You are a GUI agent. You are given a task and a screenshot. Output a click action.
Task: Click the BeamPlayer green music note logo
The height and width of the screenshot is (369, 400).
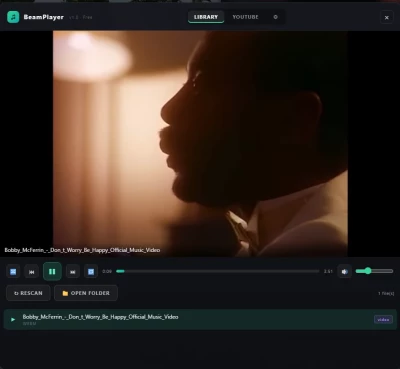pyautogui.click(x=13, y=17)
